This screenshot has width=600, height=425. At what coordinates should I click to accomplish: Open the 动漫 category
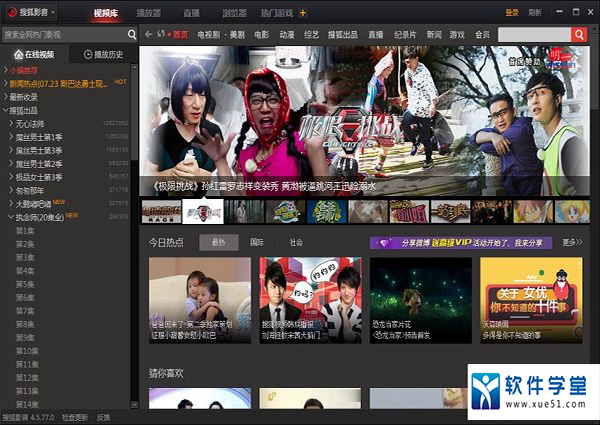point(287,35)
